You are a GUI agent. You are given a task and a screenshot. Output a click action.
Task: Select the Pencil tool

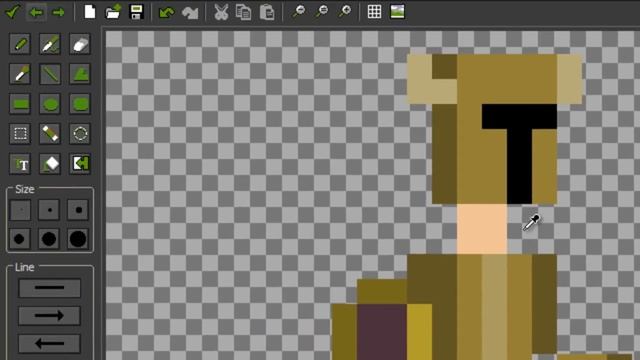pyautogui.click(x=20, y=44)
